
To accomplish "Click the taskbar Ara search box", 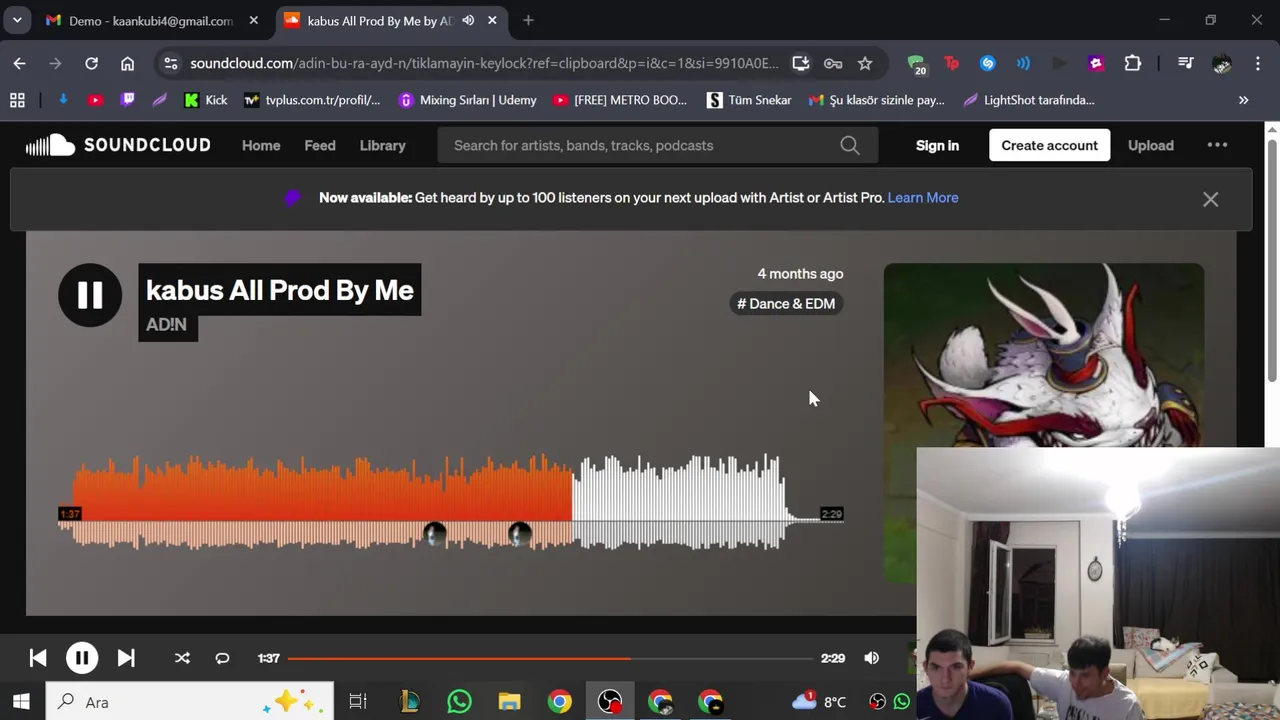I will click(190, 701).
